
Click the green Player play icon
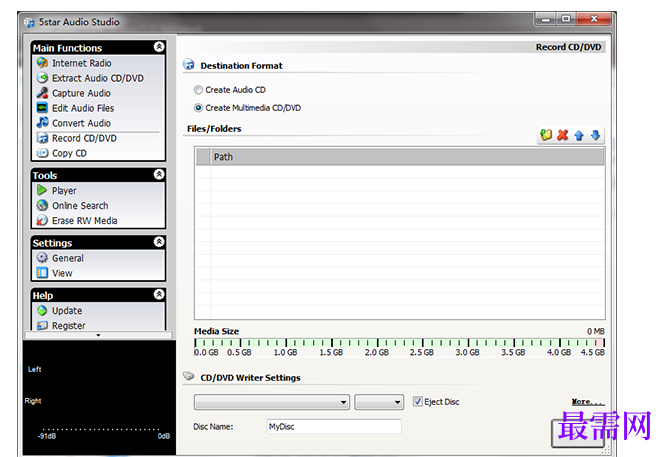[x=42, y=190]
